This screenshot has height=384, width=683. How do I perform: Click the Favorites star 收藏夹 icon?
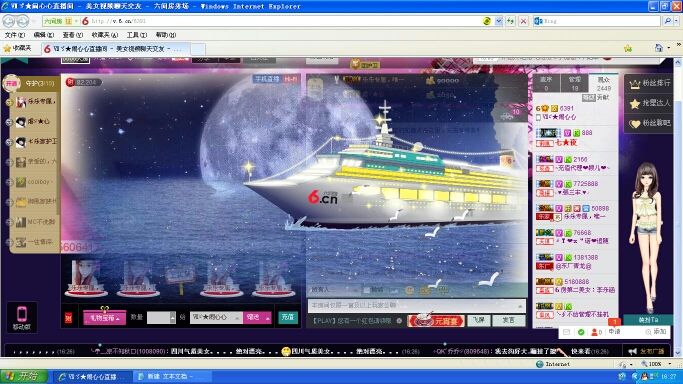coord(7,48)
